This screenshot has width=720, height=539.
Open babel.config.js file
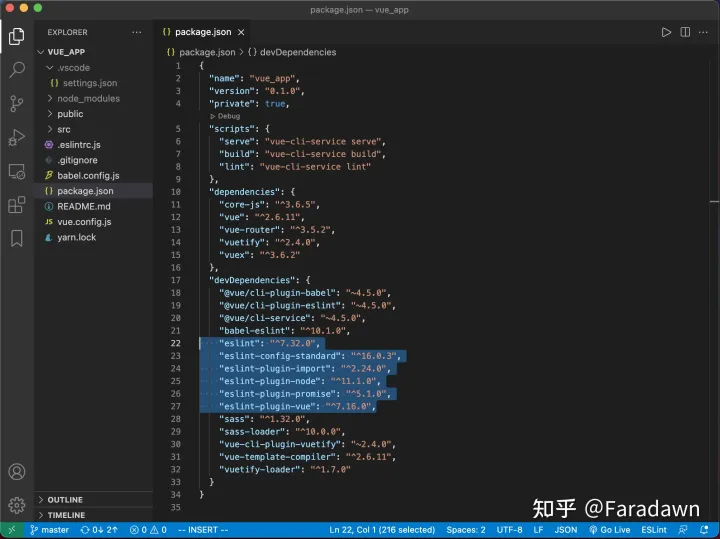[x=83, y=175]
